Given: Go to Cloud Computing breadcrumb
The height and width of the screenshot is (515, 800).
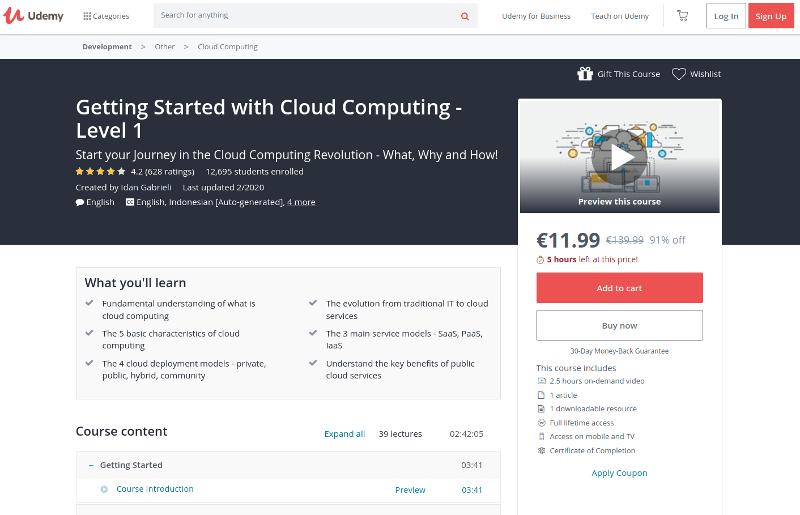Looking at the screenshot, I should 228,46.
